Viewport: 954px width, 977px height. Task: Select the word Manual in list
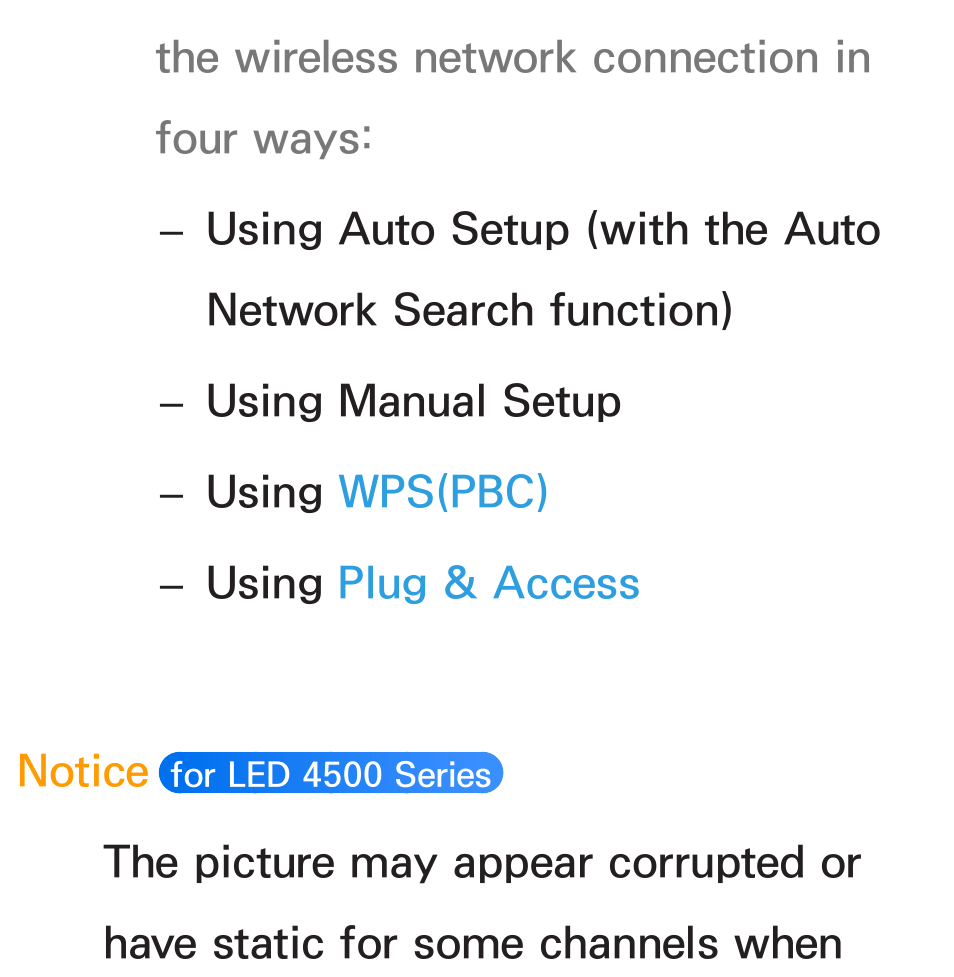point(412,401)
